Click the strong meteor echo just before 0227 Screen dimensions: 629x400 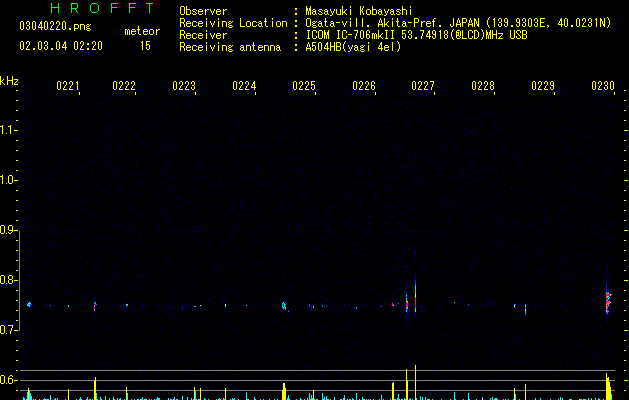[415, 295]
